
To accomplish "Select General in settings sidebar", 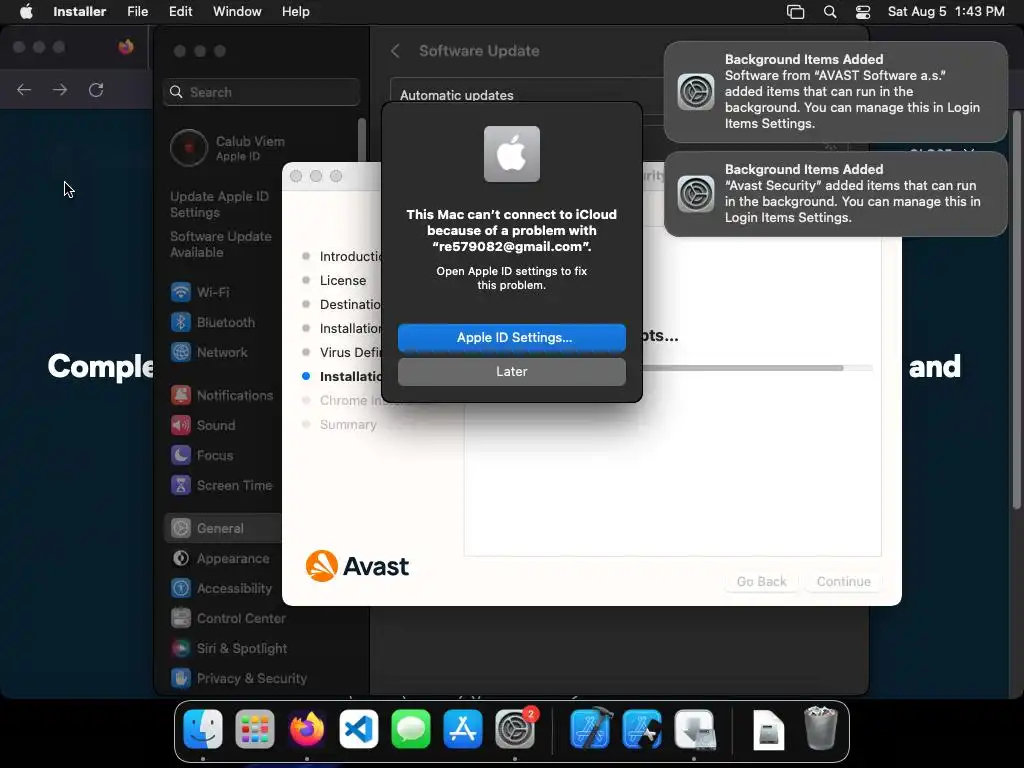I will pyautogui.click(x=223, y=528).
